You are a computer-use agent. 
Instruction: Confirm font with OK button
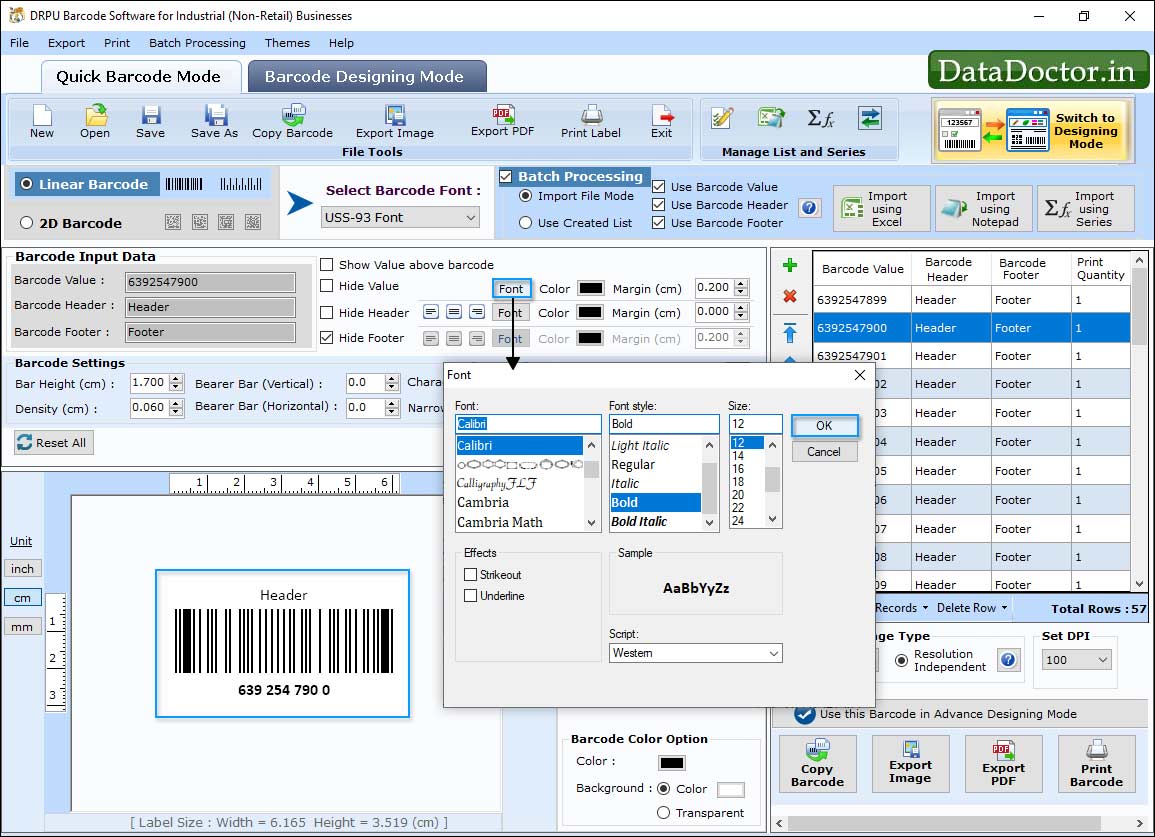click(x=824, y=425)
